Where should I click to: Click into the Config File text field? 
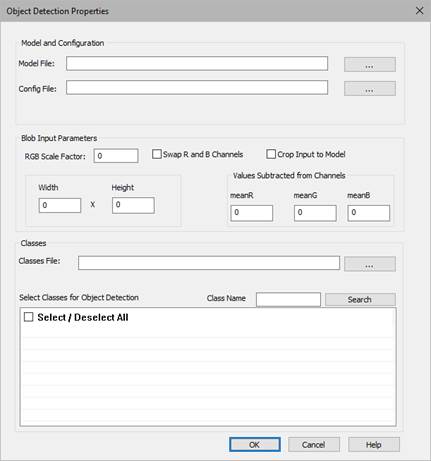point(197,87)
